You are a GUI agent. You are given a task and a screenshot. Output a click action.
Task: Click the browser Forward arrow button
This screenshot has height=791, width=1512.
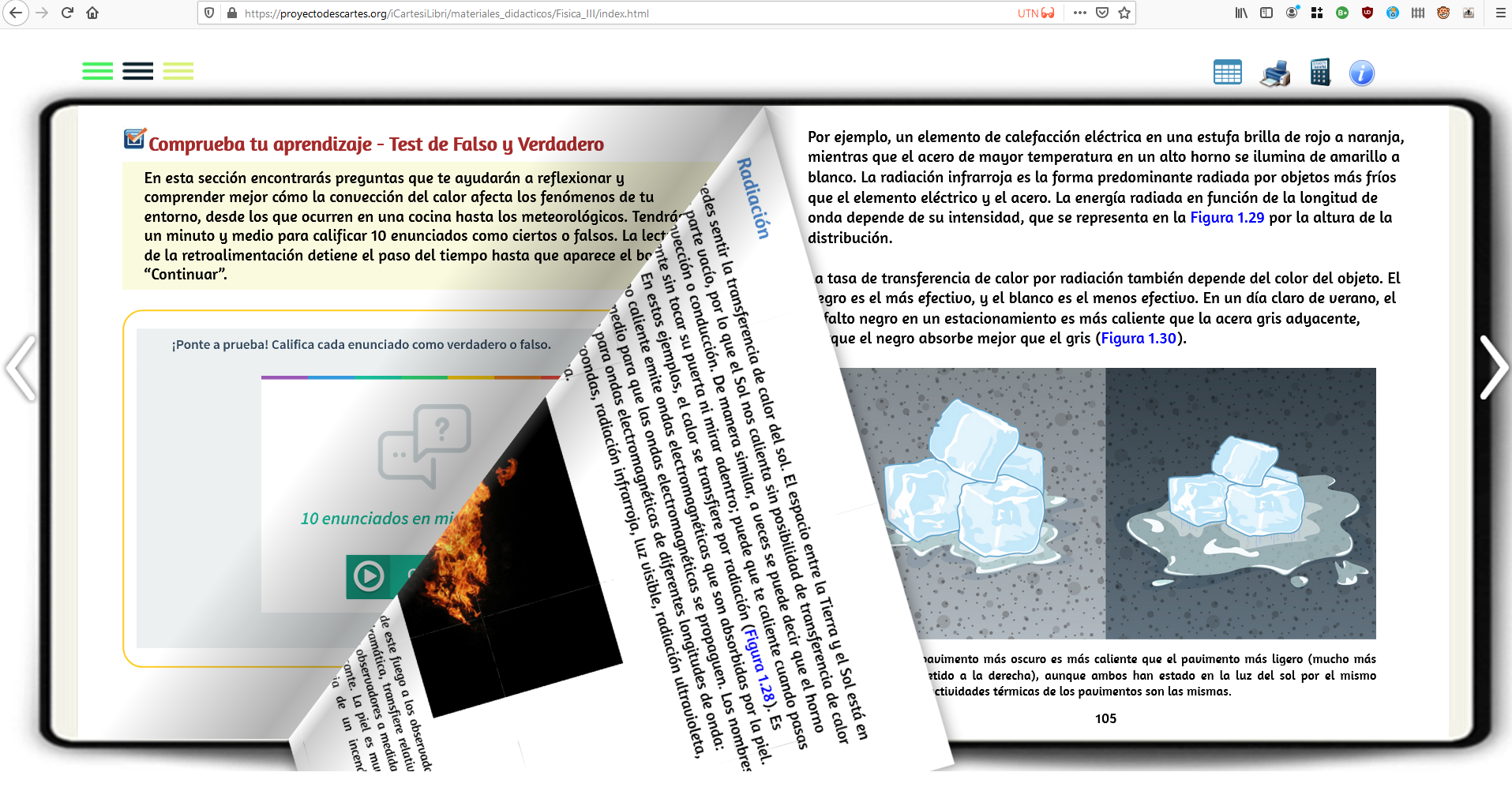(42, 13)
